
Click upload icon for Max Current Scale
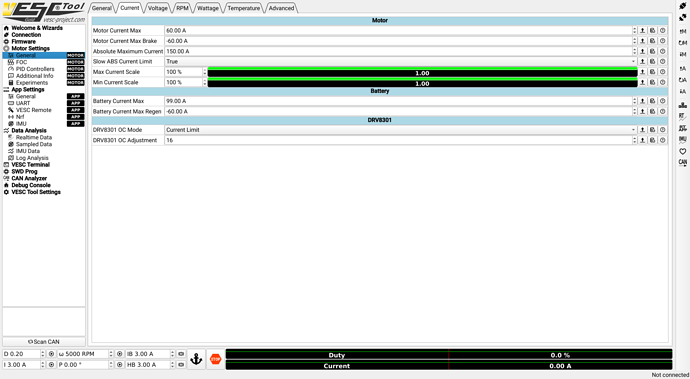[x=642, y=72]
